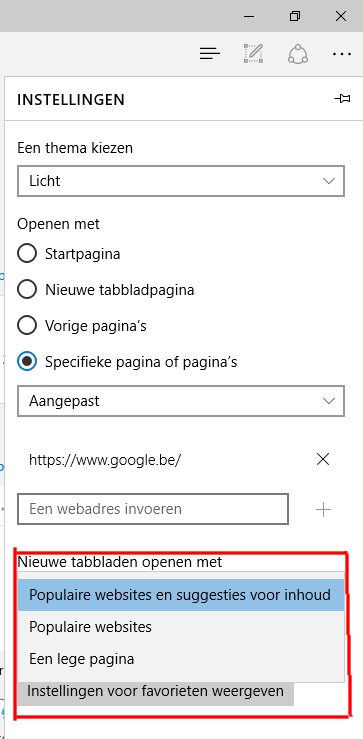
Task: Focus the Een webadres invoeren field
Action: click(153, 509)
